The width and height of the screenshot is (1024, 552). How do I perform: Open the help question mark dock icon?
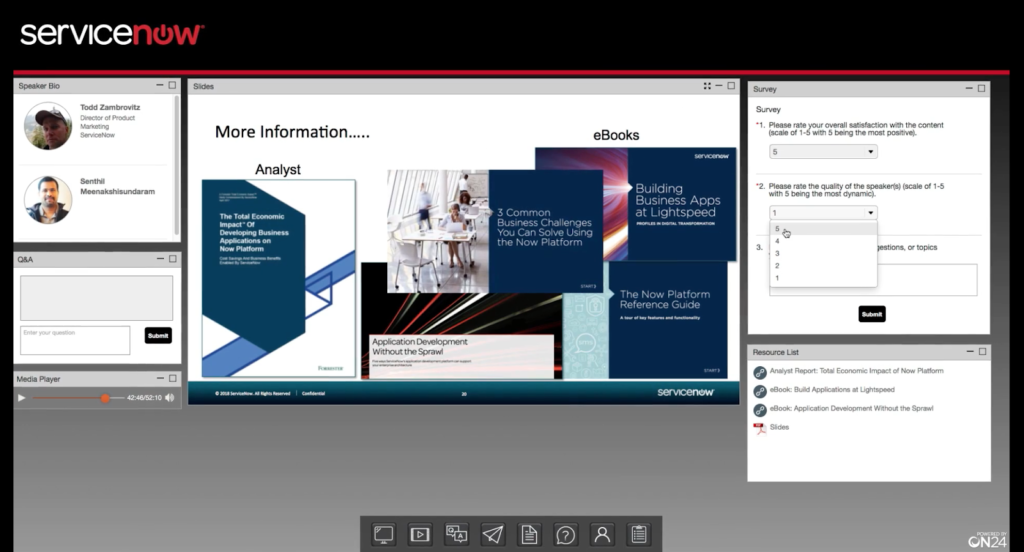566,535
